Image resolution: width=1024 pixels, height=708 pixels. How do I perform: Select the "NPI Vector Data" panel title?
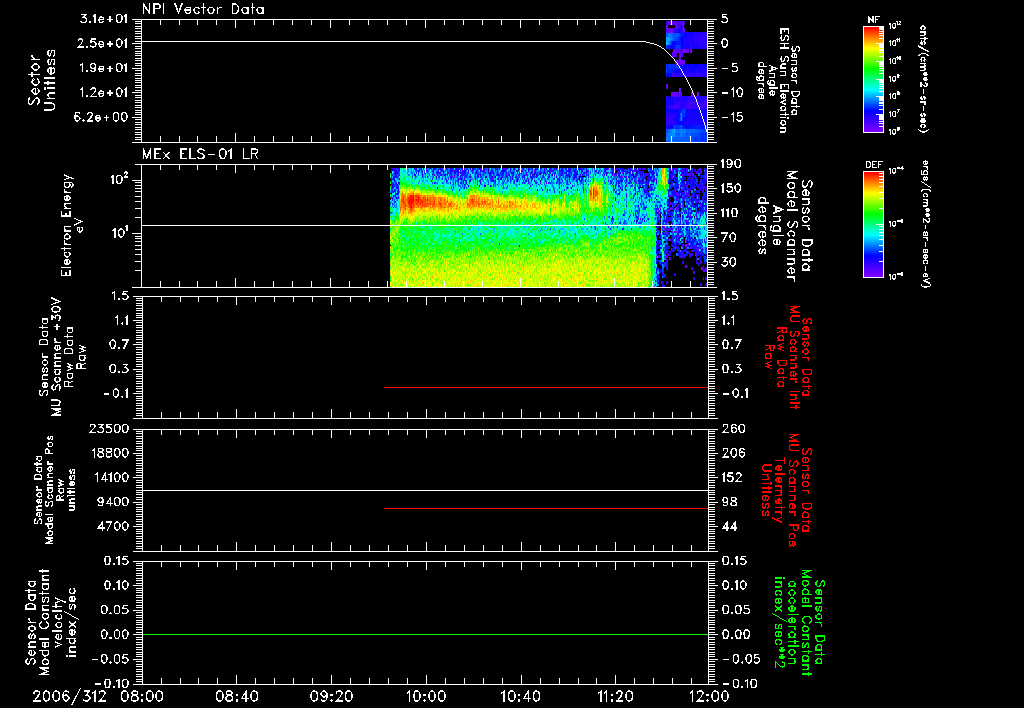(x=203, y=9)
